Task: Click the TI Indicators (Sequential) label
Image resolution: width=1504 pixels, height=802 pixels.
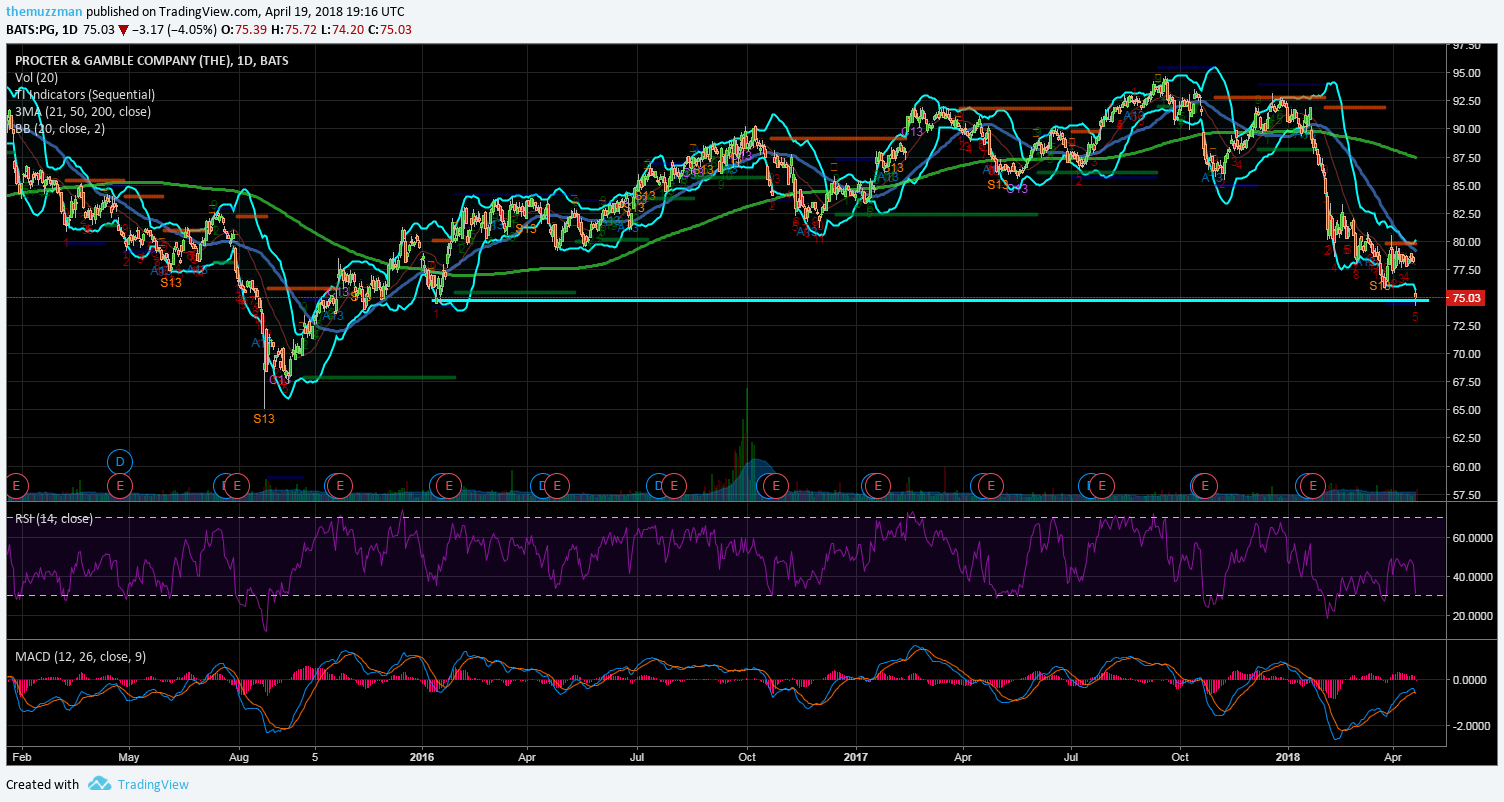Action: tap(84, 94)
